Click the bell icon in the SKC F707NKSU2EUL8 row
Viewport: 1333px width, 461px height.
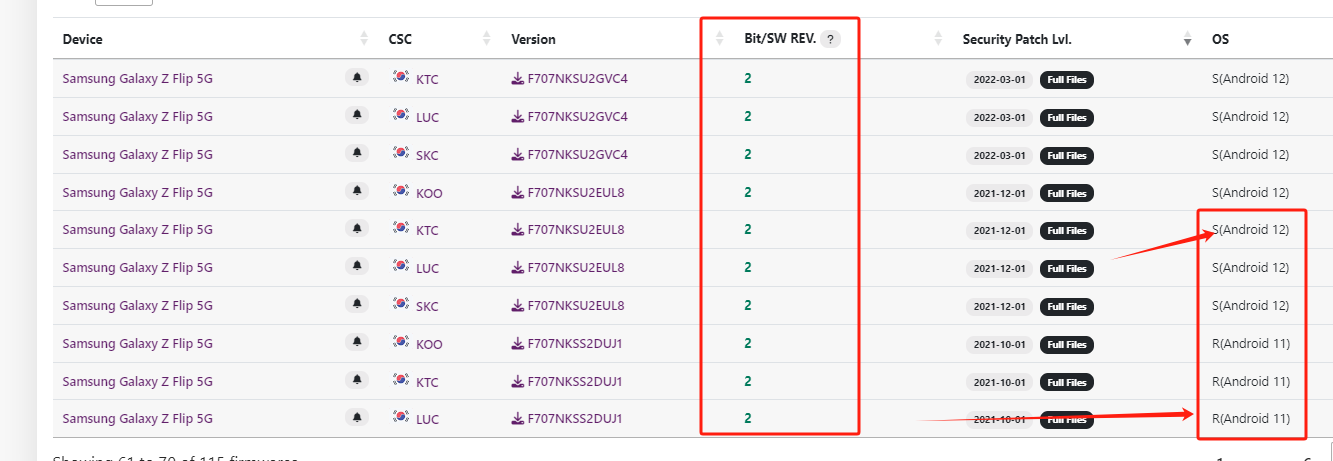click(x=357, y=304)
